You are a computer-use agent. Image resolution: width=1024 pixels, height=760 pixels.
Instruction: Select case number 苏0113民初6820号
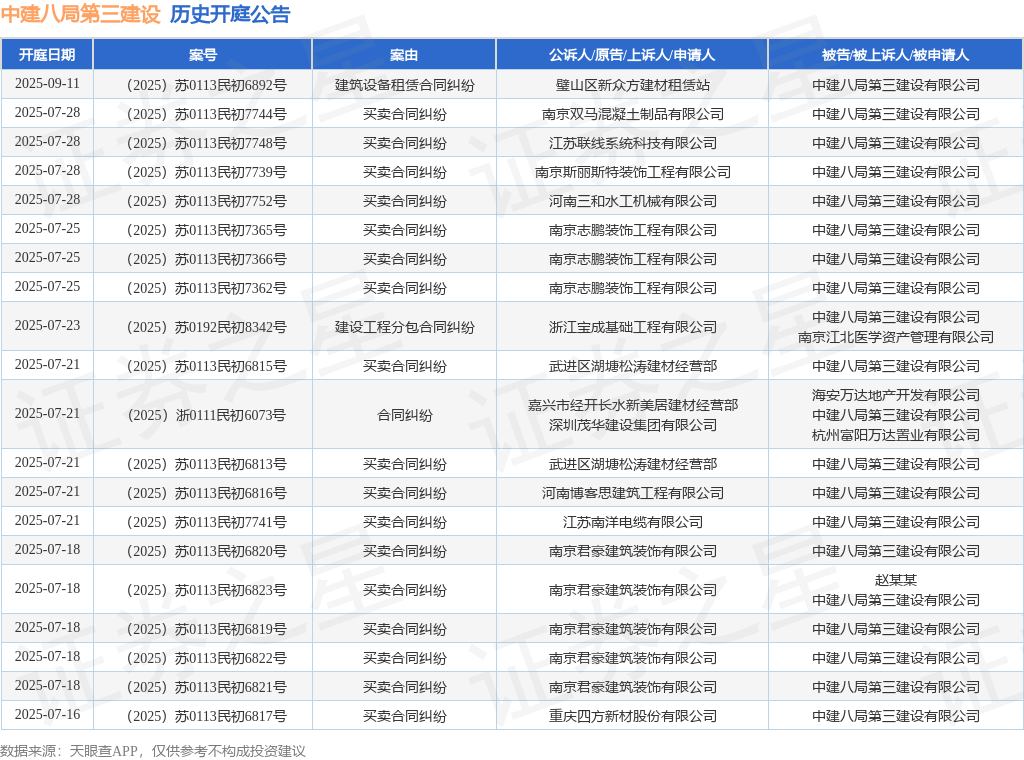[206, 551]
